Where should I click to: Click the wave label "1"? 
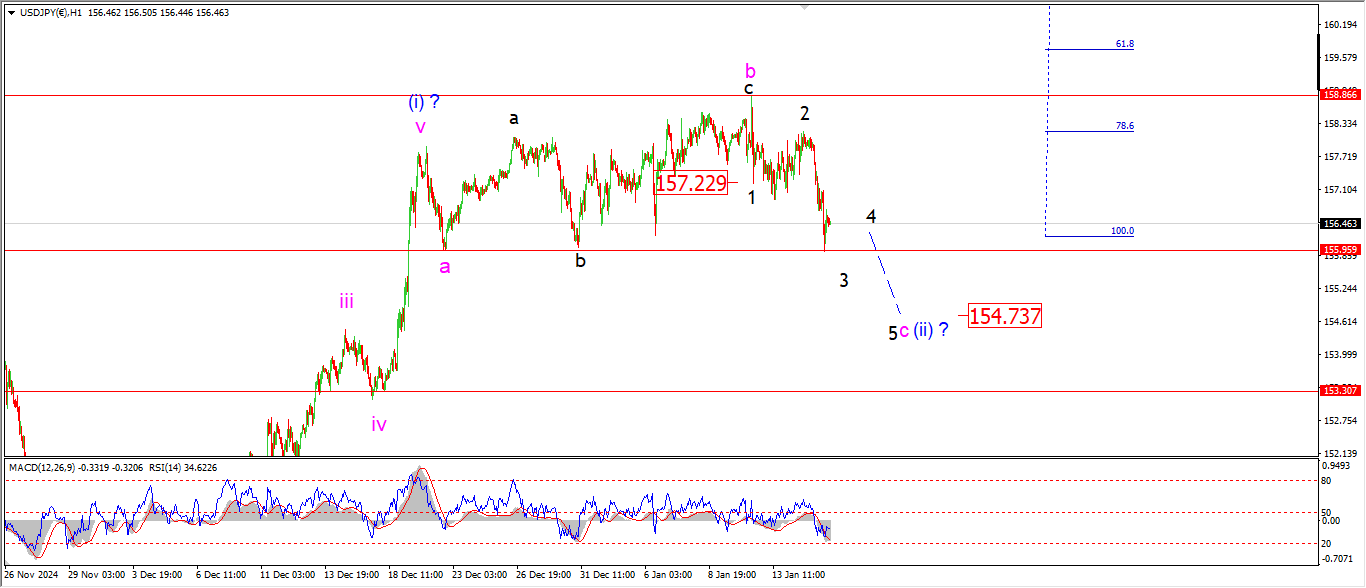752,197
